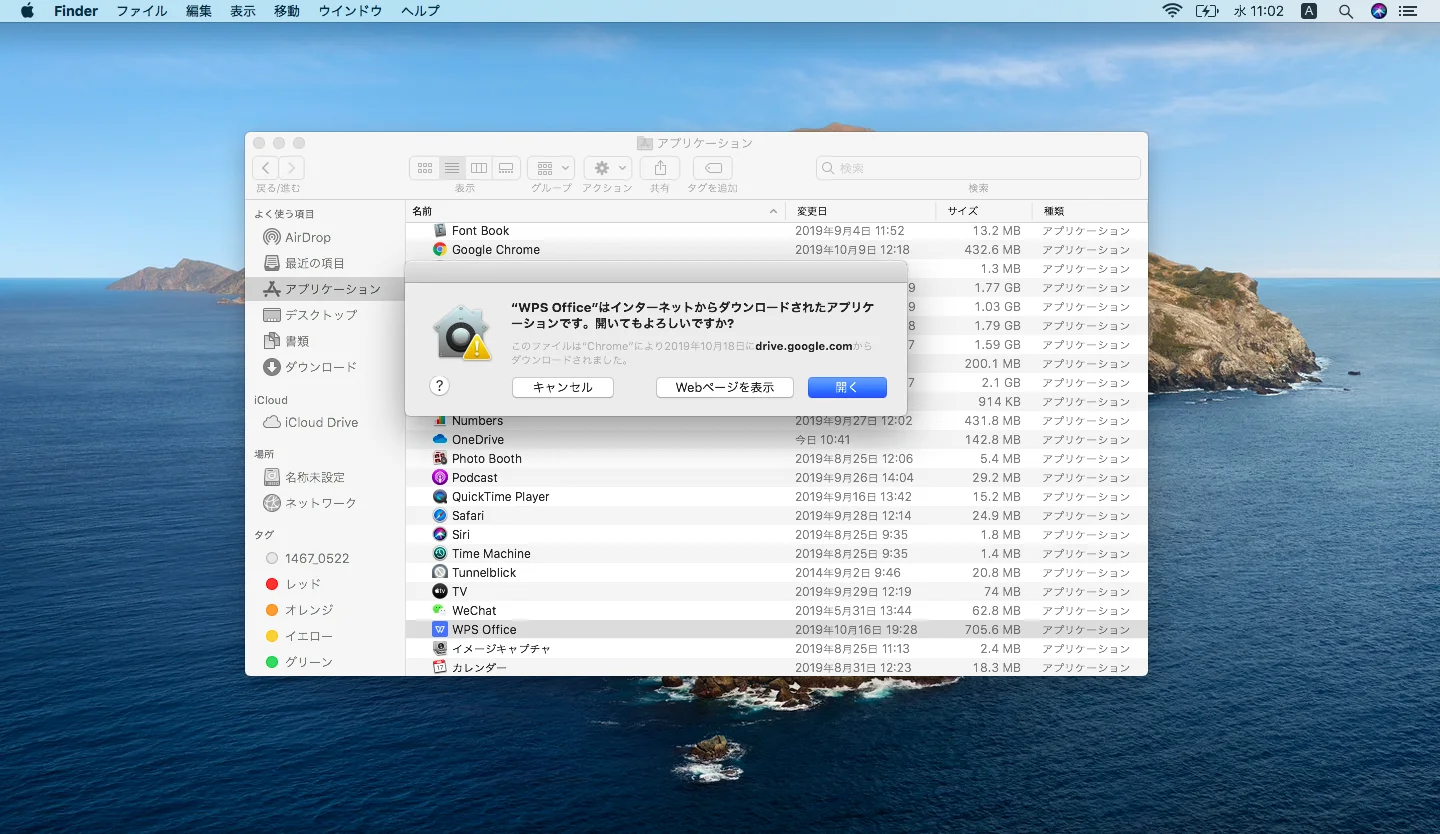The image size is (1440, 834).
Task: Select iCloud Drive in the sidebar
Action: pyautogui.click(x=325, y=422)
